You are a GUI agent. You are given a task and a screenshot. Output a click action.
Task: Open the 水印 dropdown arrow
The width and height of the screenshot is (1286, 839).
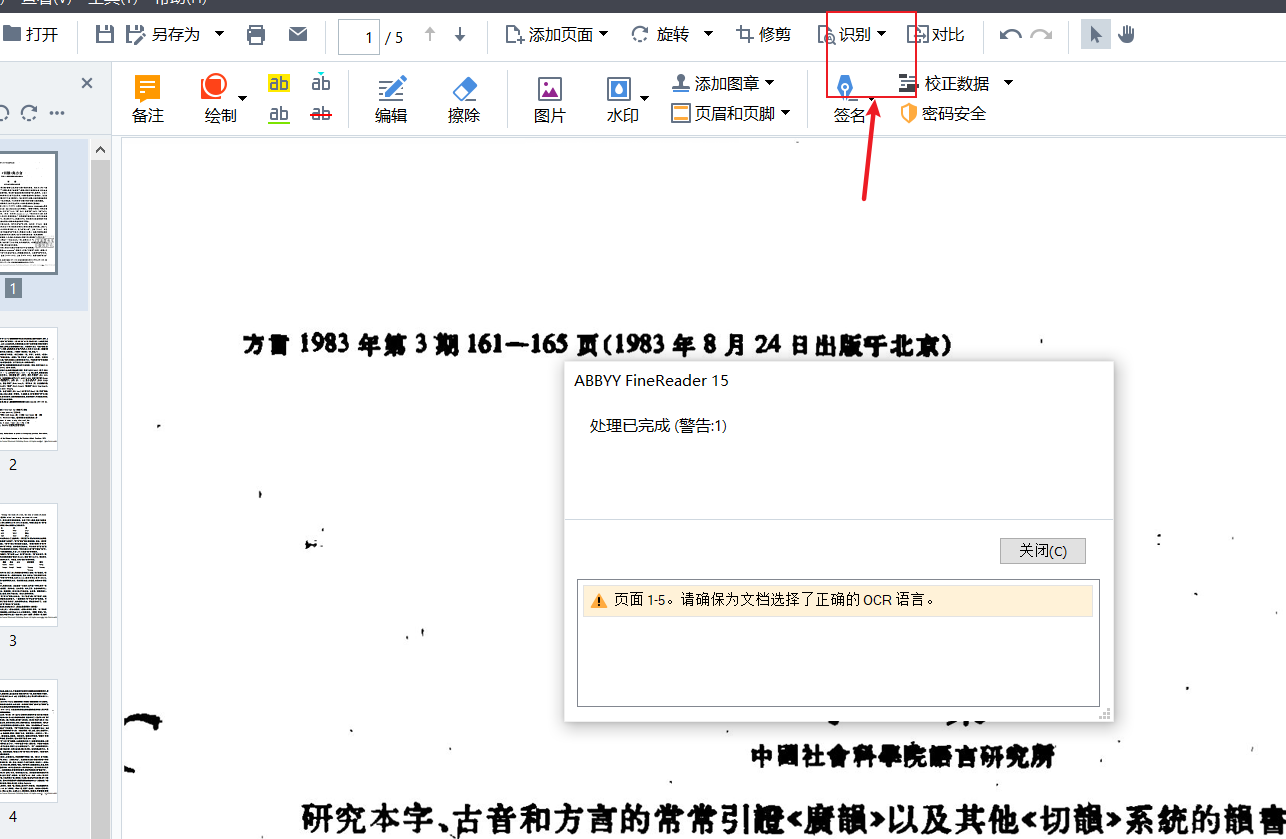point(645,98)
